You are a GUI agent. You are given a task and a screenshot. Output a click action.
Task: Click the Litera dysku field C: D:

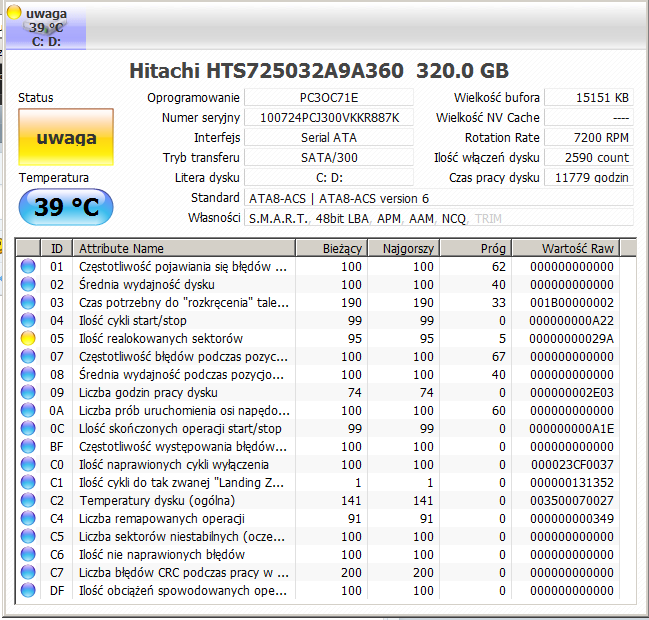(x=329, y=178)
